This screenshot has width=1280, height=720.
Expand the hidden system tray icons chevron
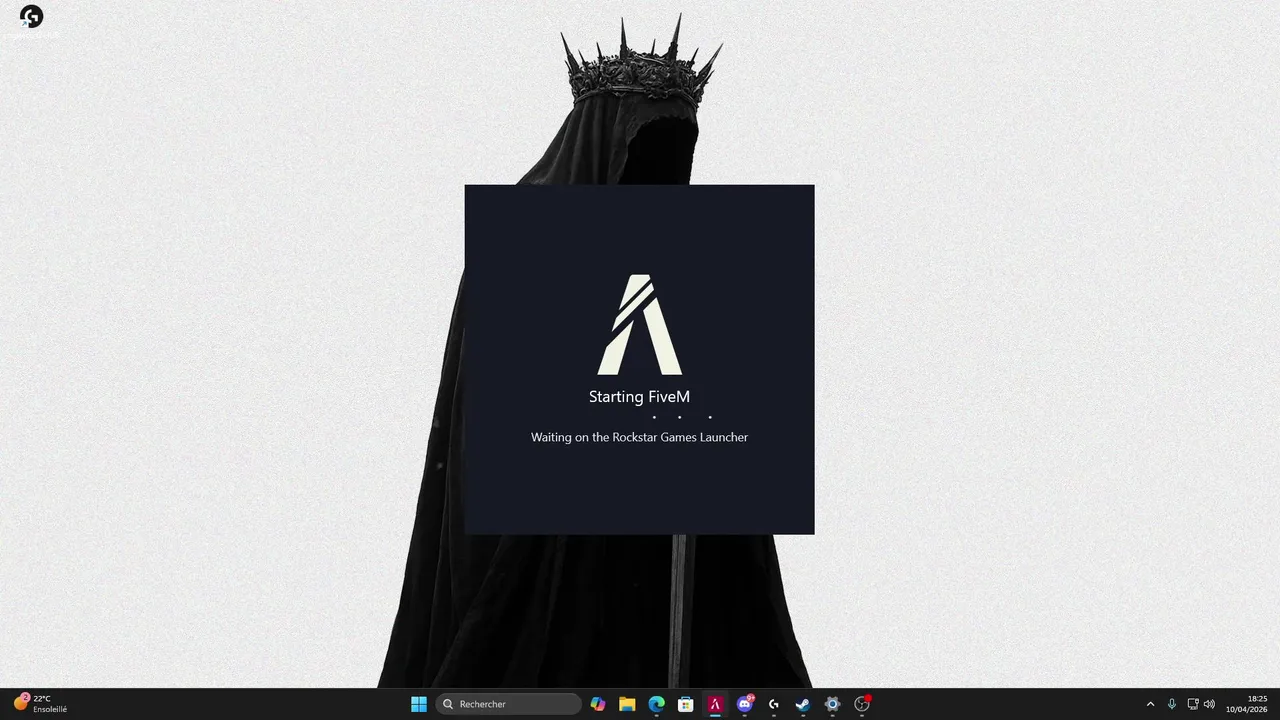(x=1150, y=704)
